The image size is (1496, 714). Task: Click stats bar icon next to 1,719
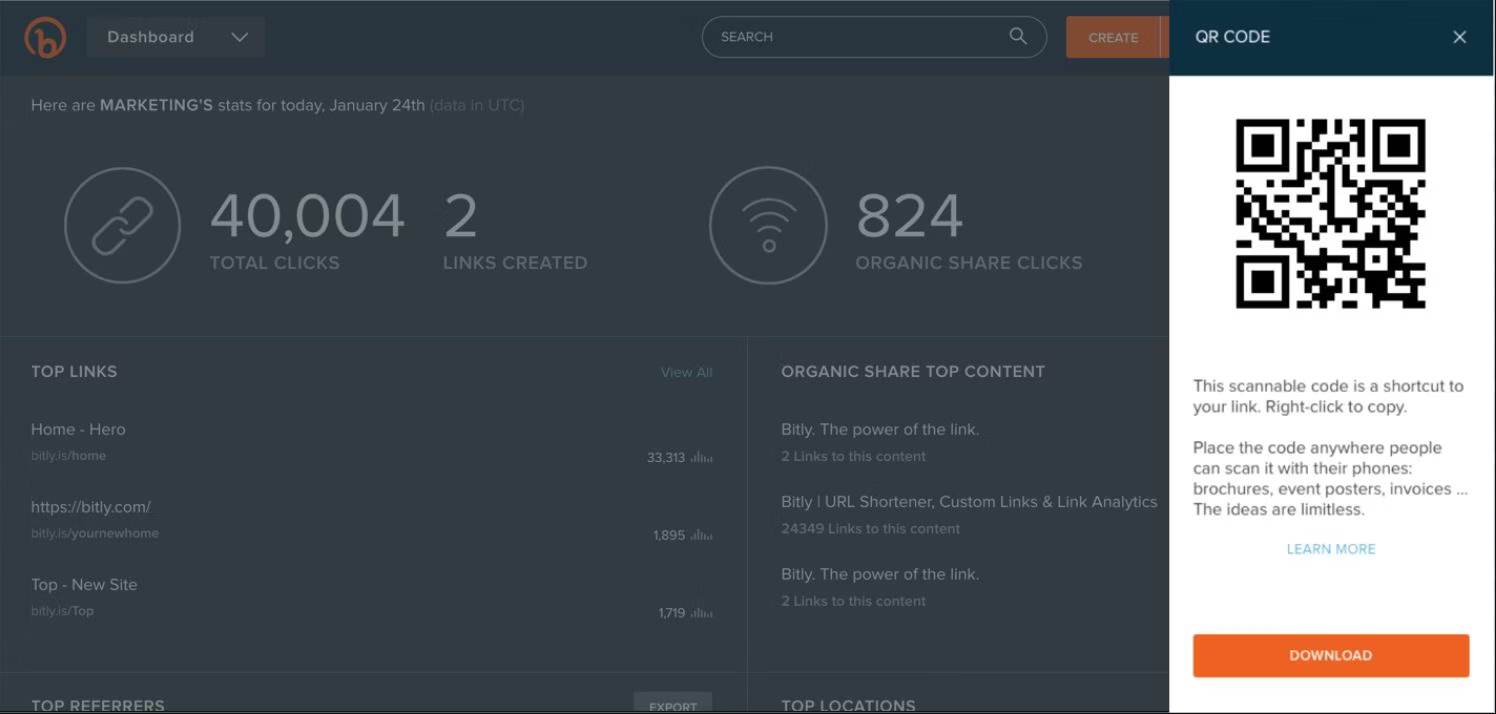click(702, 613)
